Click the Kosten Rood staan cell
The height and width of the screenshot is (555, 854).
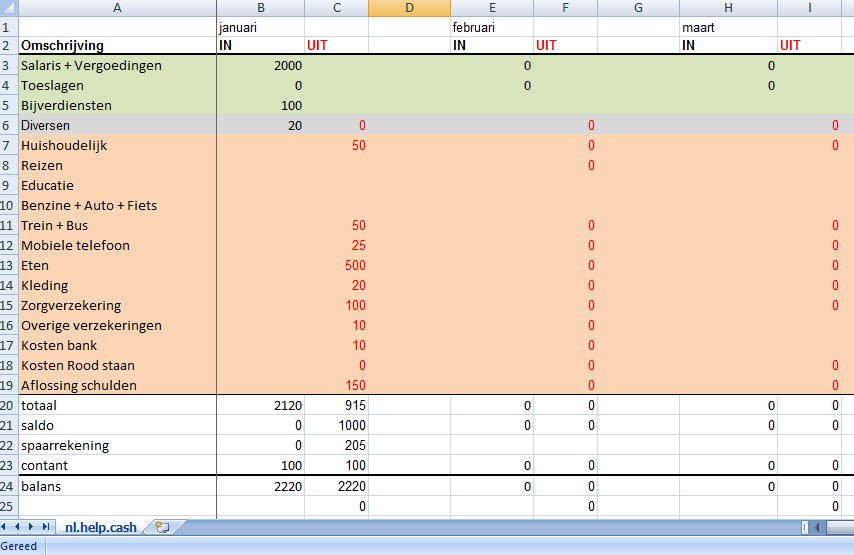(117, 365)
